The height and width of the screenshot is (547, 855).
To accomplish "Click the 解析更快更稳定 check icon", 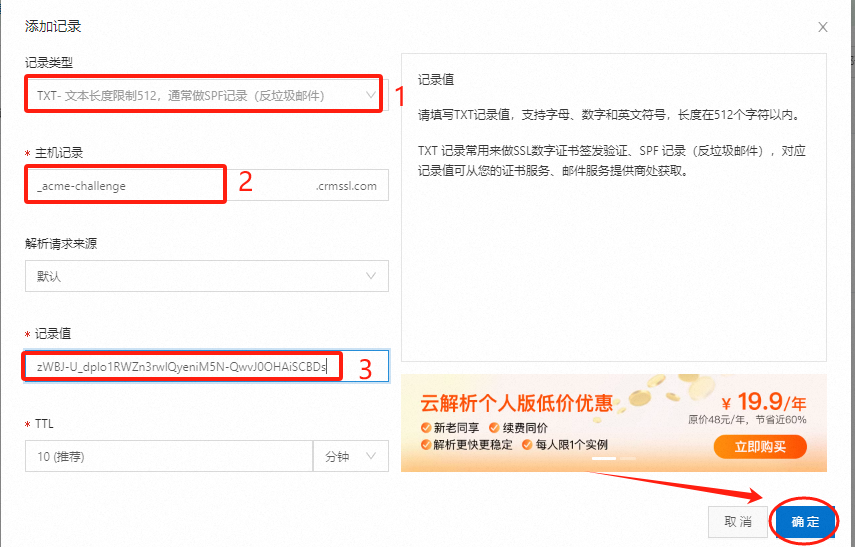I will point(426,444).
